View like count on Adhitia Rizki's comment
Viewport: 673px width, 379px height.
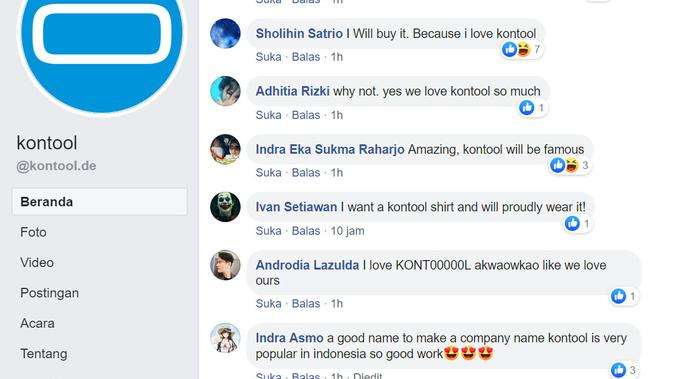(532, 107)
